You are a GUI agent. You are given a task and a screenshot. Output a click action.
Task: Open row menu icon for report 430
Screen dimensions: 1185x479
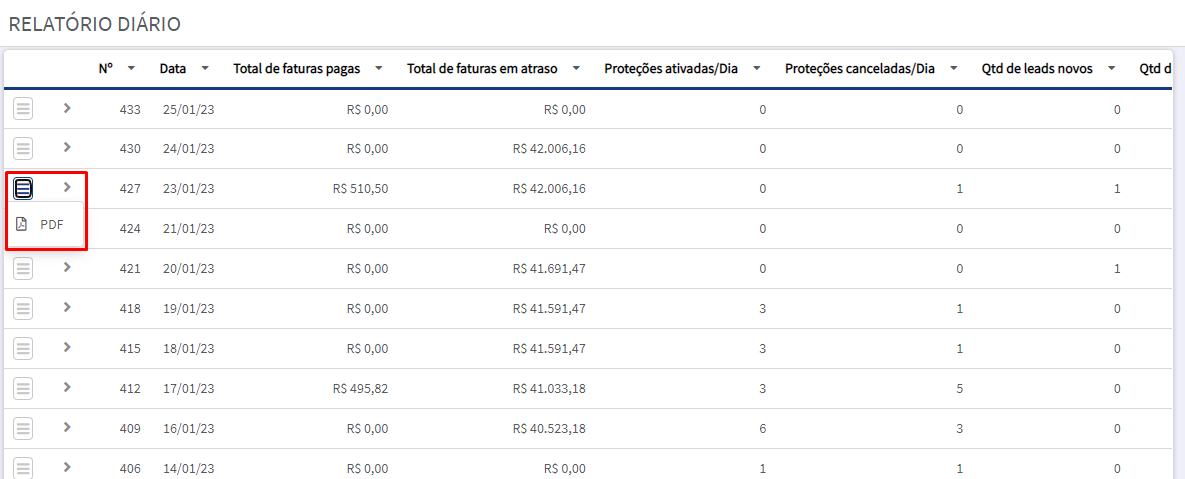(23, 149)
